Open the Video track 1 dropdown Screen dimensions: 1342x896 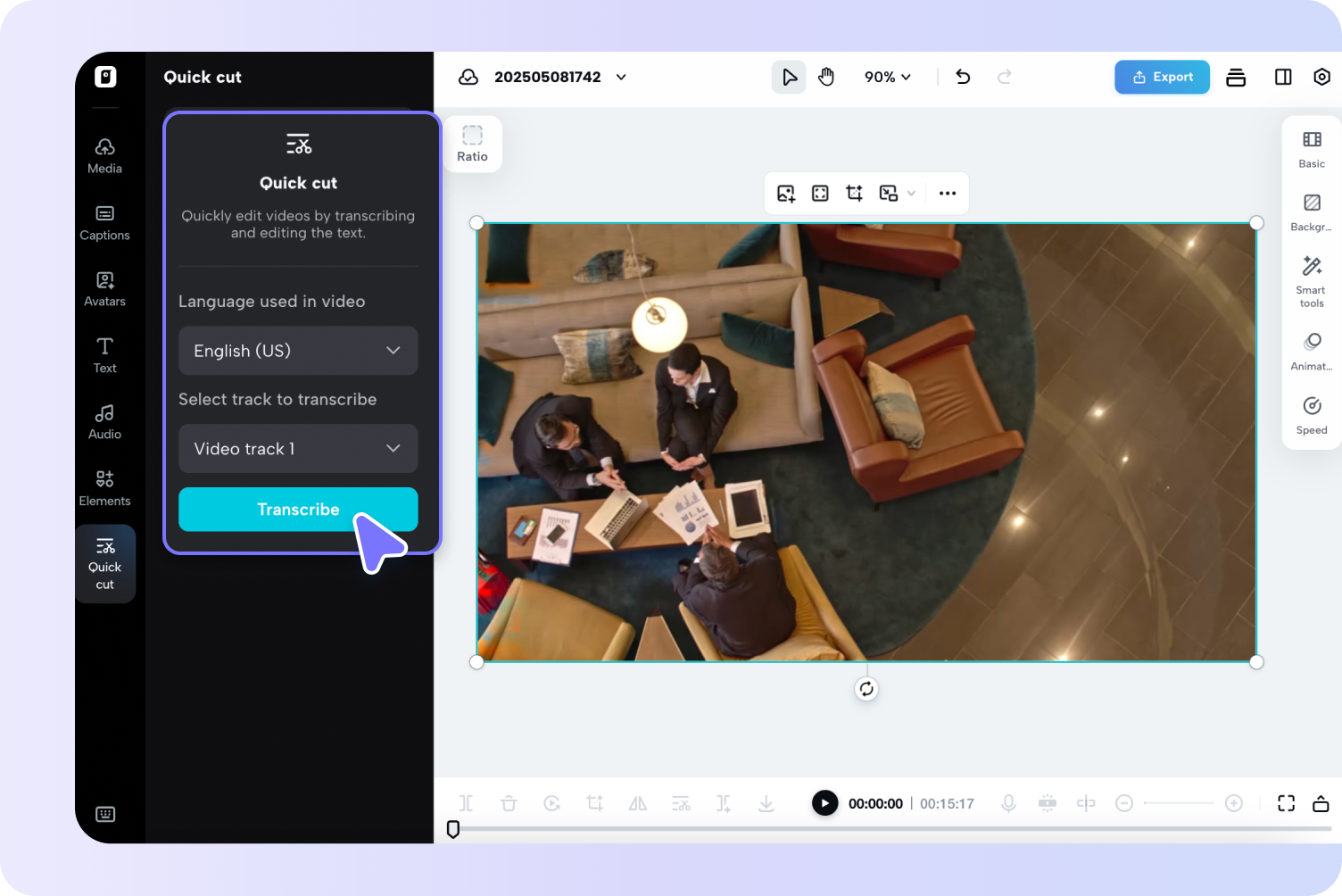pyautogui.click(x=298, y=448)
